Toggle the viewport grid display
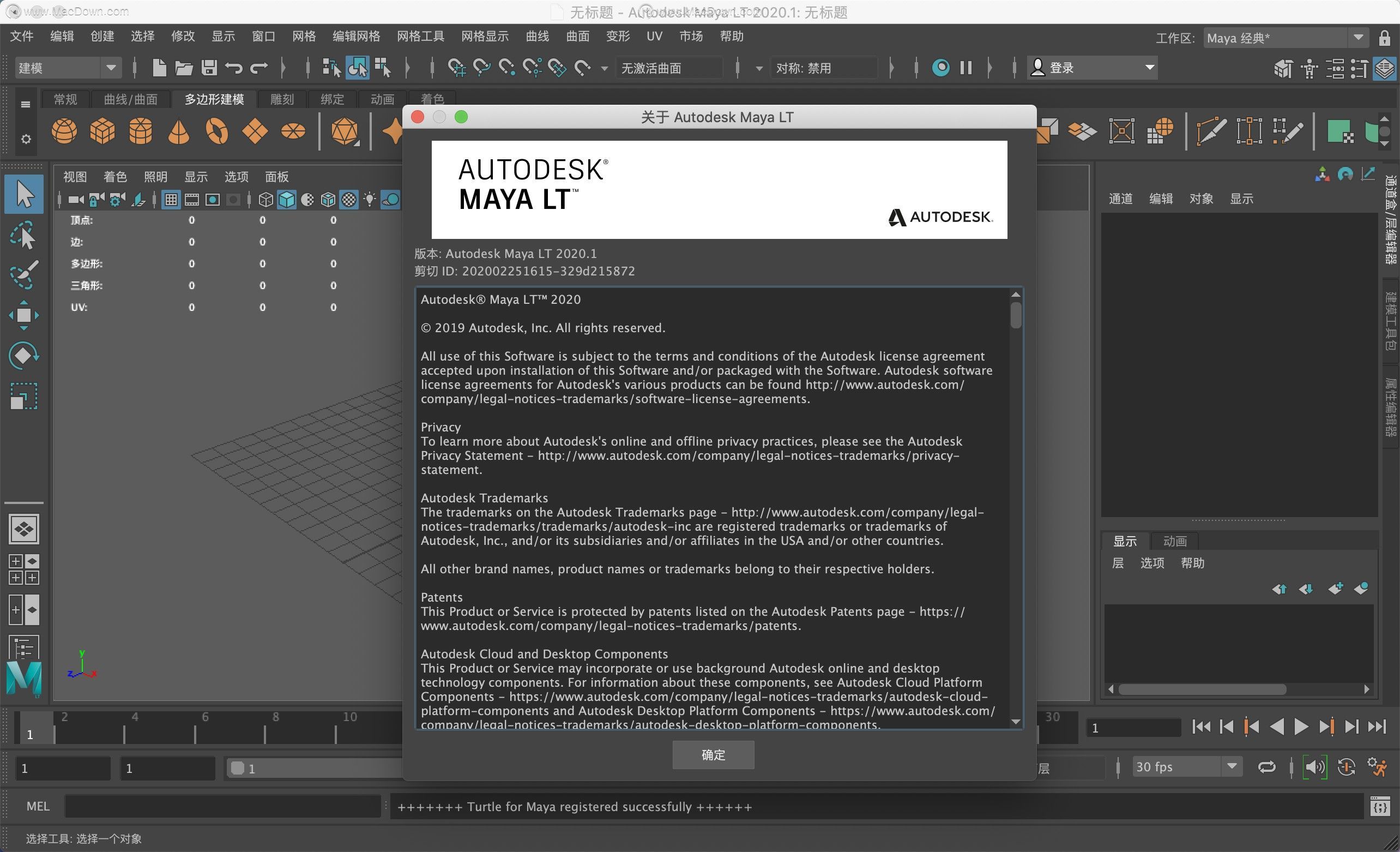 tap(171, 200)
